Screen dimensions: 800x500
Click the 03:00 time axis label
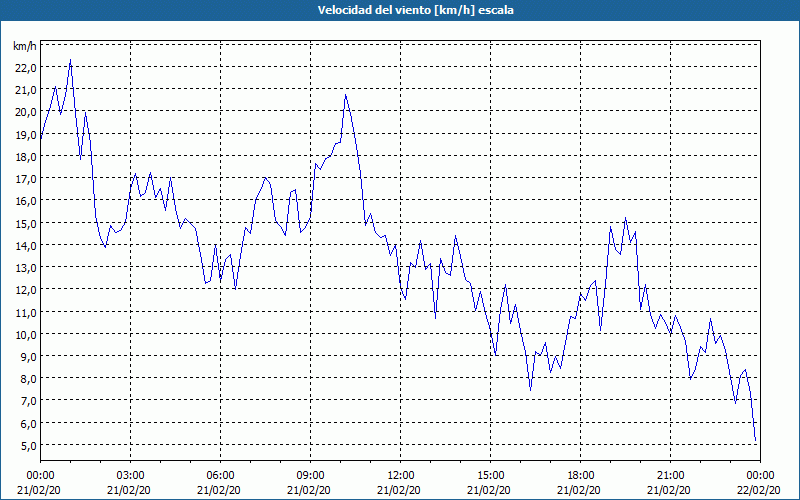click(131, 476)
